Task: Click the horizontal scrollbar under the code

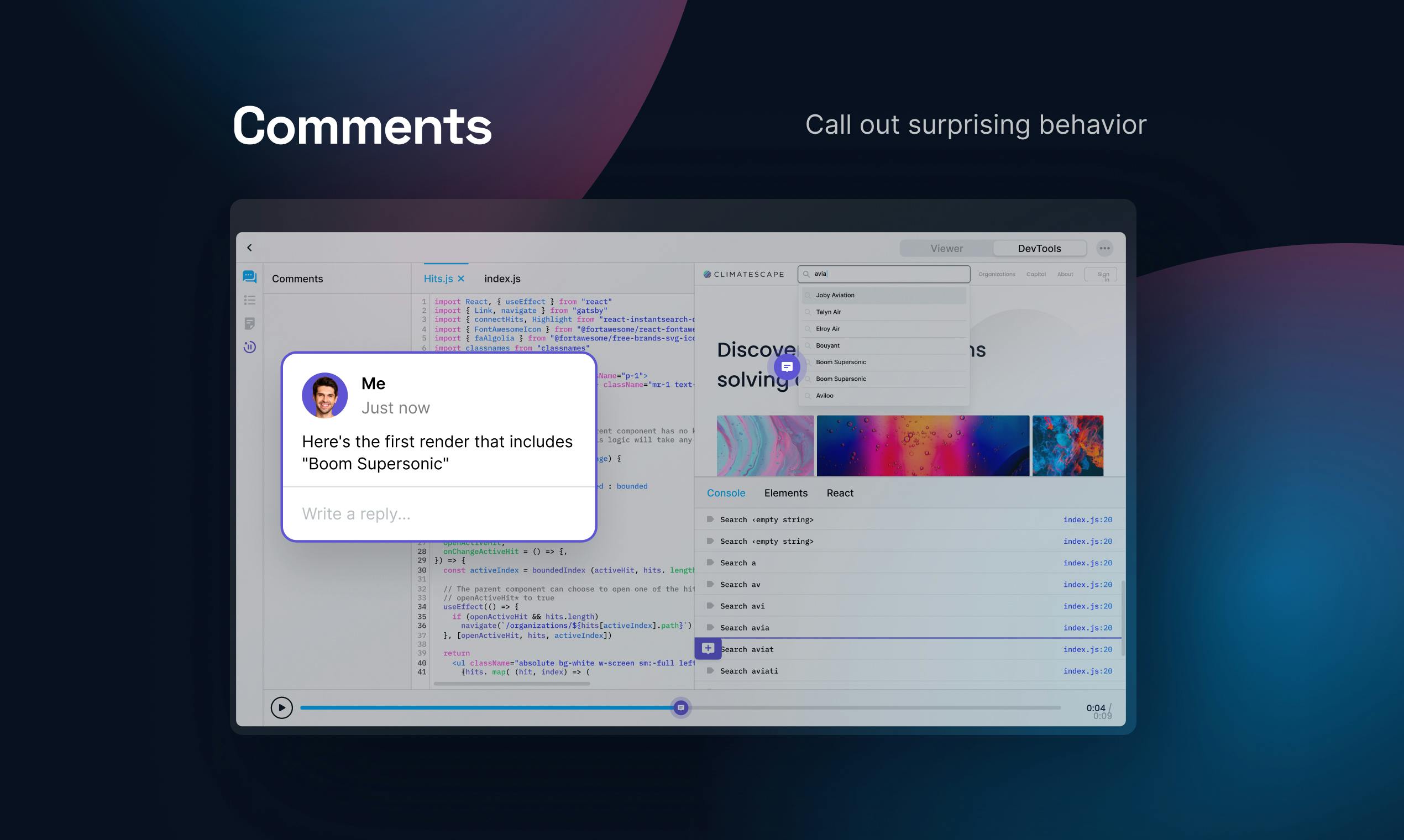Action: 512,684
